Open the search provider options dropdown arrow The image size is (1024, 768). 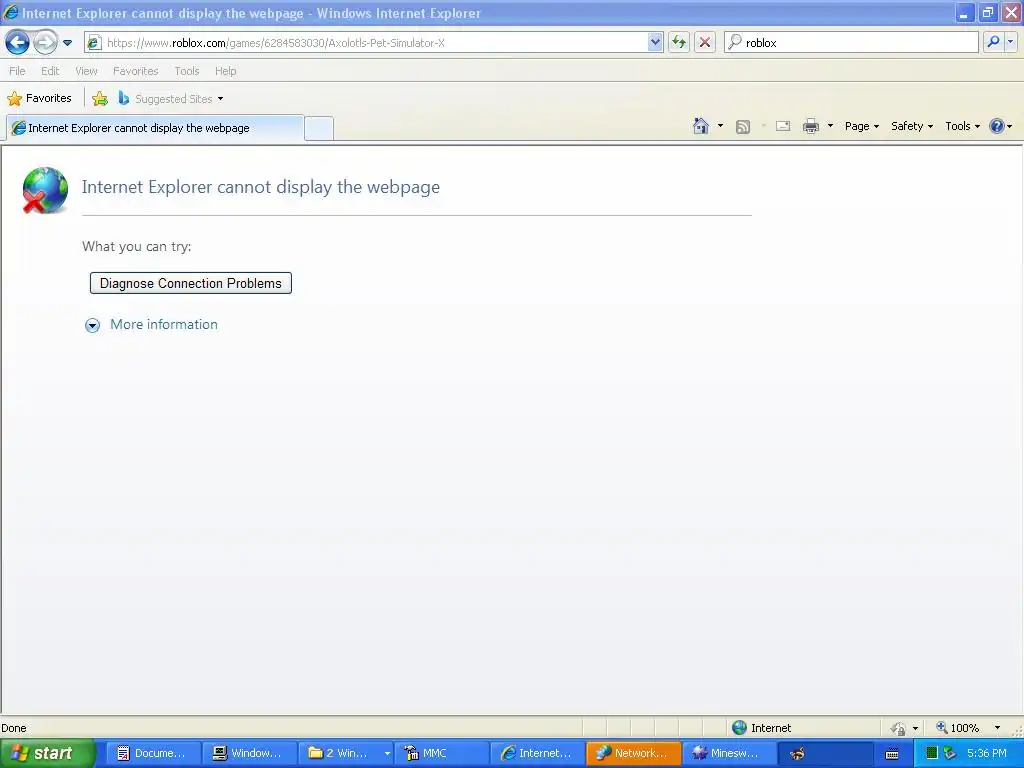[1010, 42]
